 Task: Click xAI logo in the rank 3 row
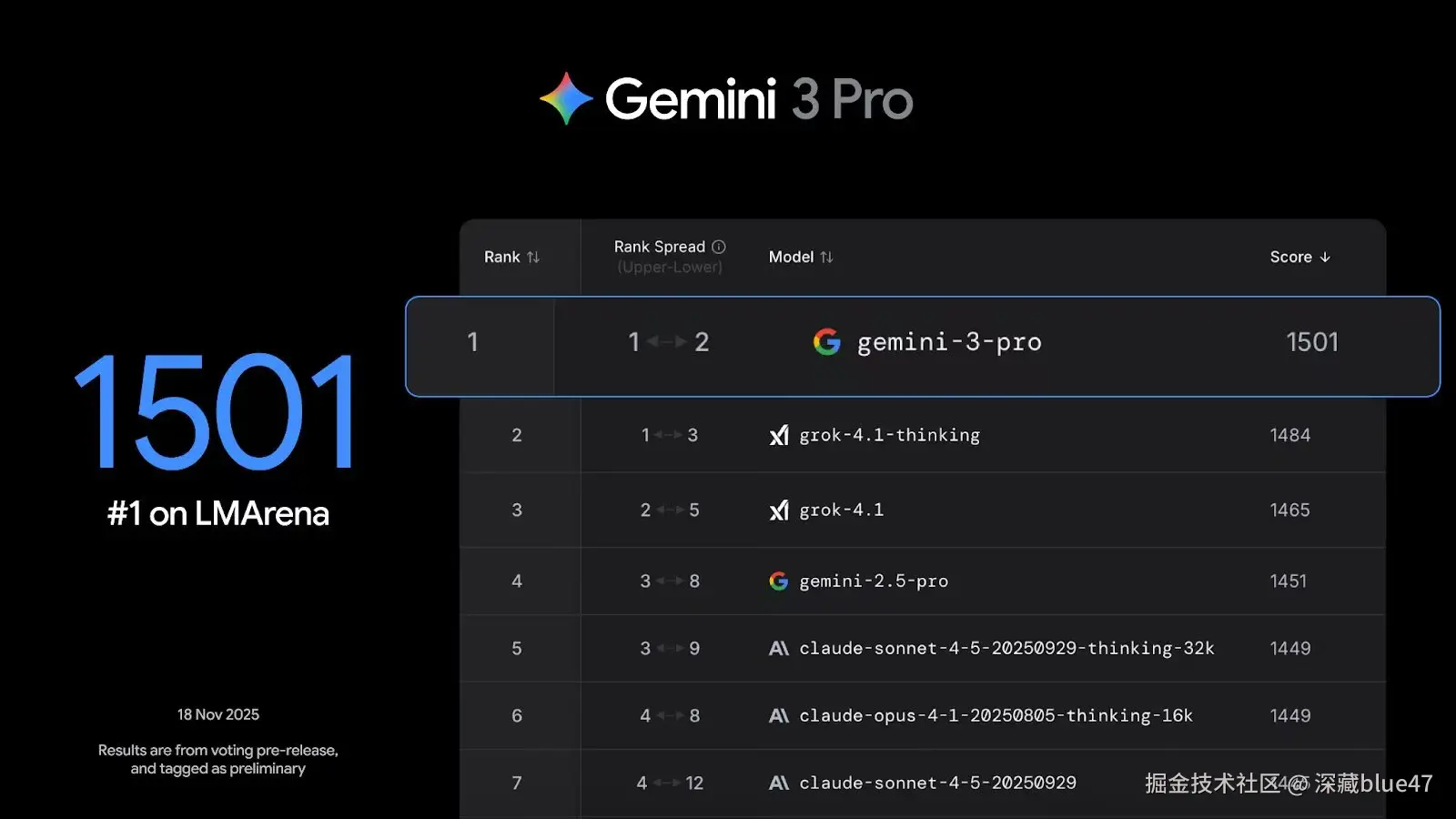[779, 511]
